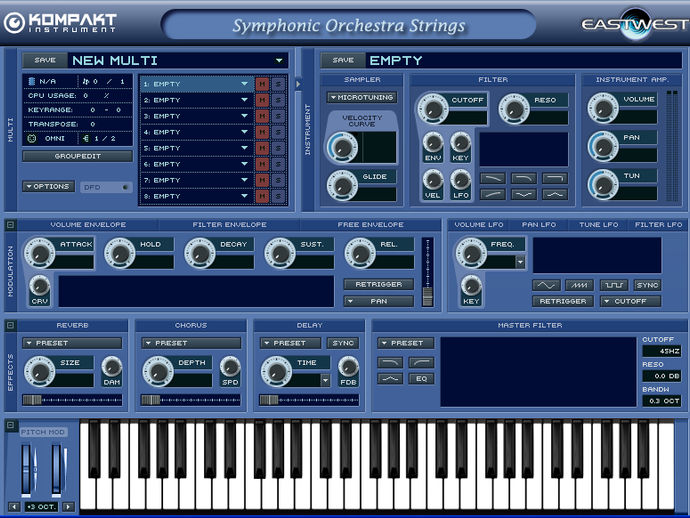The width and height of the screenshot is (690, 518).
Task: Click the Reverb Size knob
Action: [40, 371]
